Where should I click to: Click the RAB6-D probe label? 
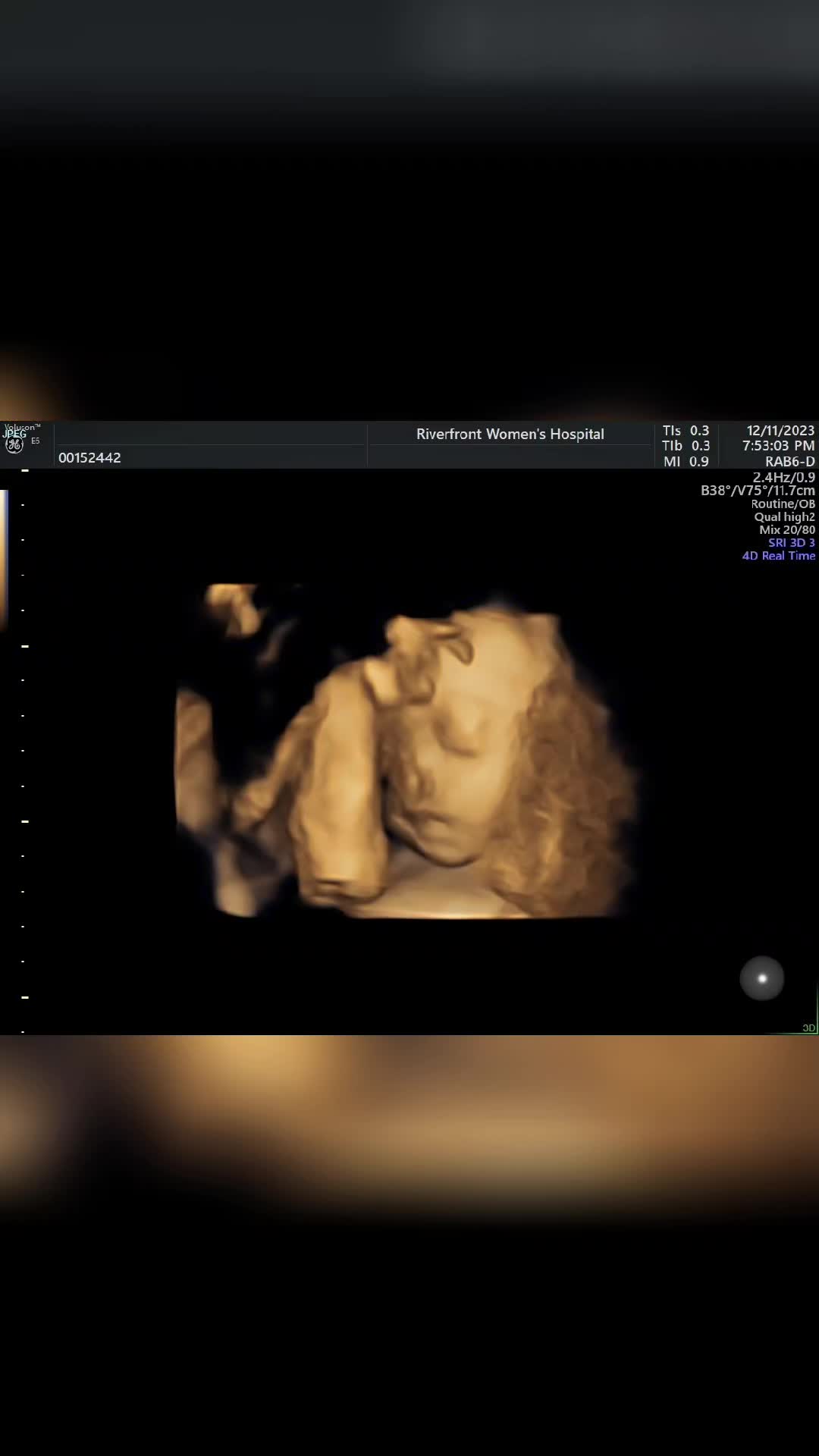pos(790,461)
